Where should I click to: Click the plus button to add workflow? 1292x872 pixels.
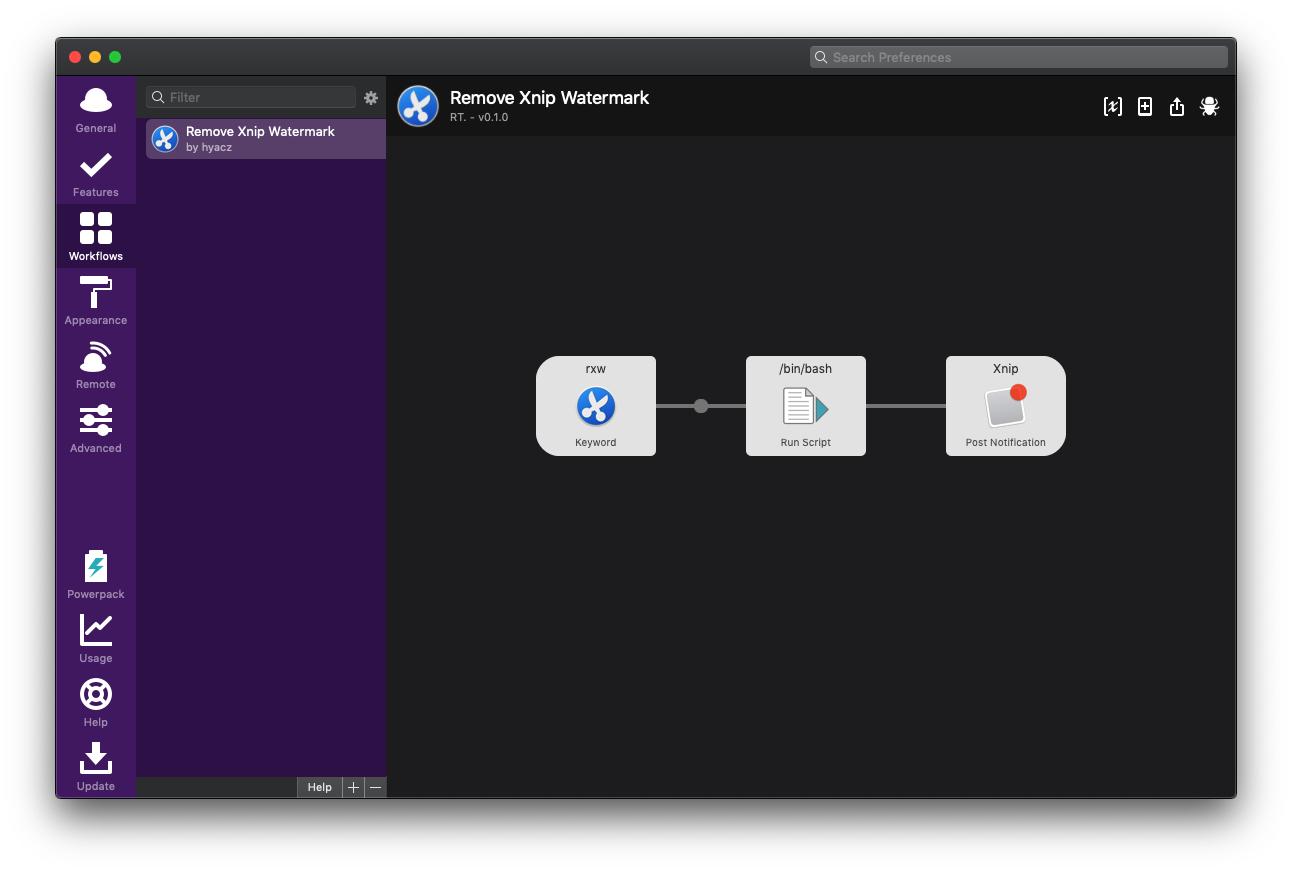pyautogui.click(x=353, y=787)
